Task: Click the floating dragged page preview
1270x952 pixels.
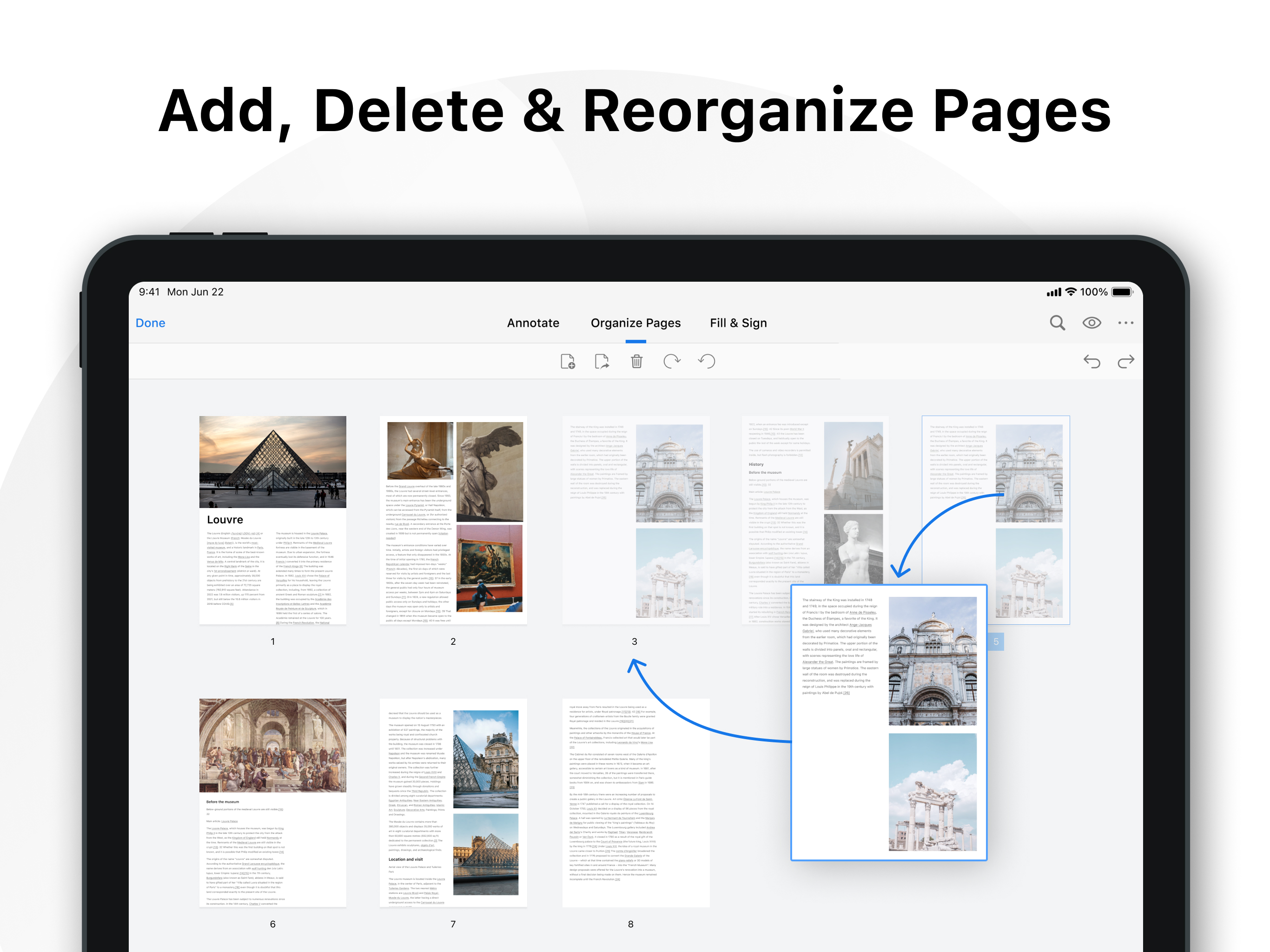Action: 889,722
